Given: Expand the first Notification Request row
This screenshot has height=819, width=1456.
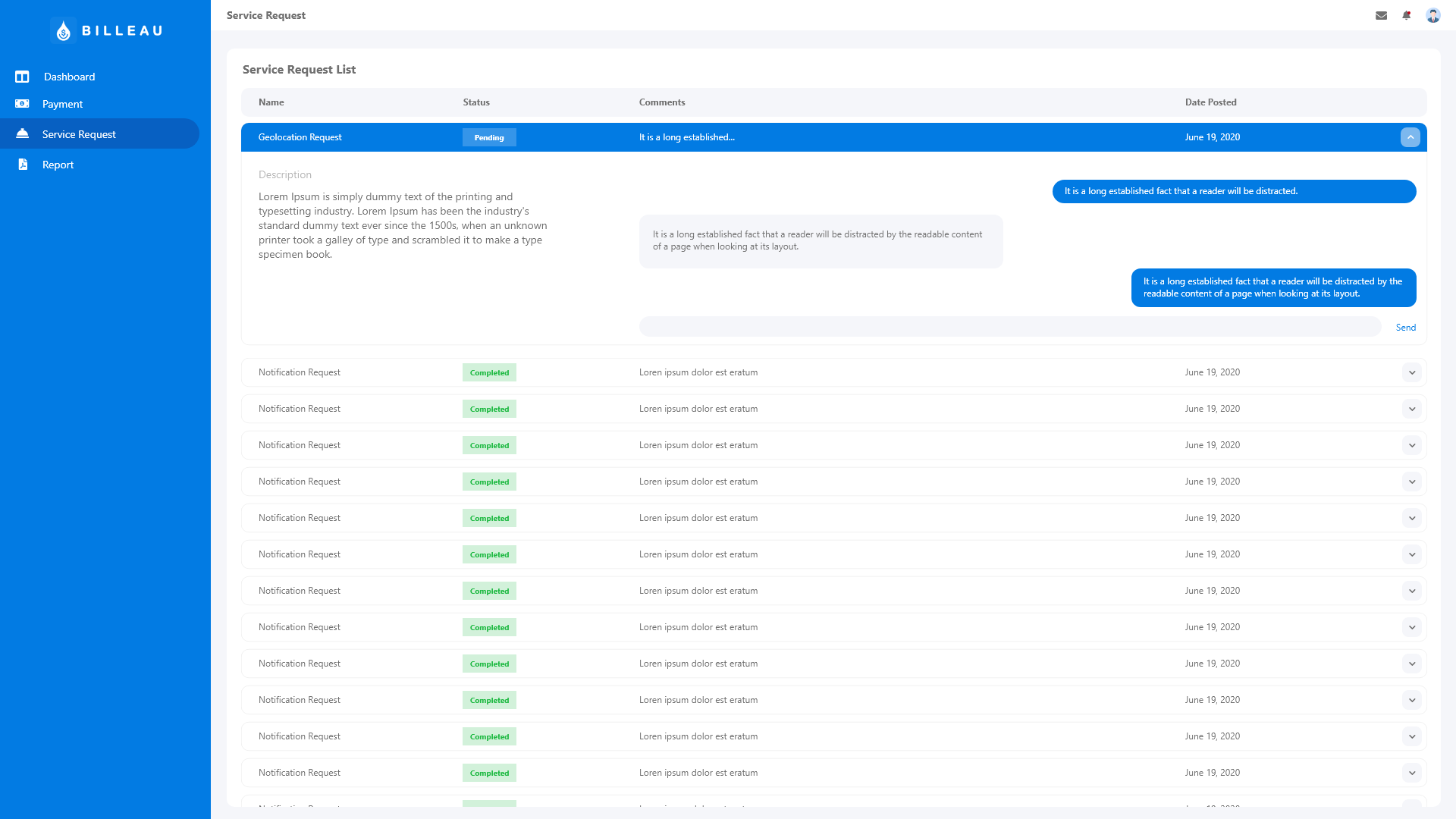Looking at the screenshot, I should coord(1411,372).
